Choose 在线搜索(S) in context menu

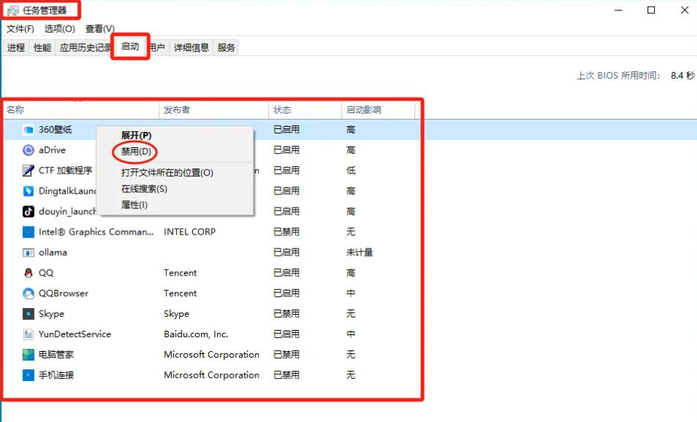(144, 189)
